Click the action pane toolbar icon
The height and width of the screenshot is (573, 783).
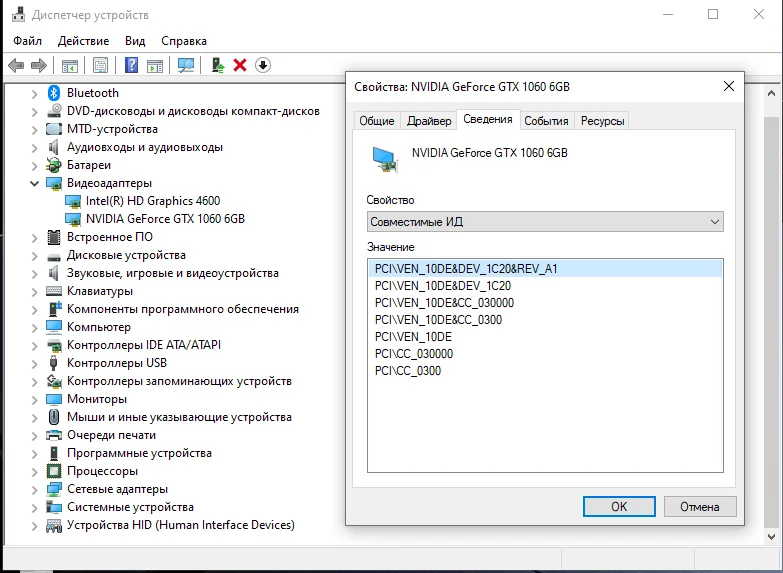point(155,65)
